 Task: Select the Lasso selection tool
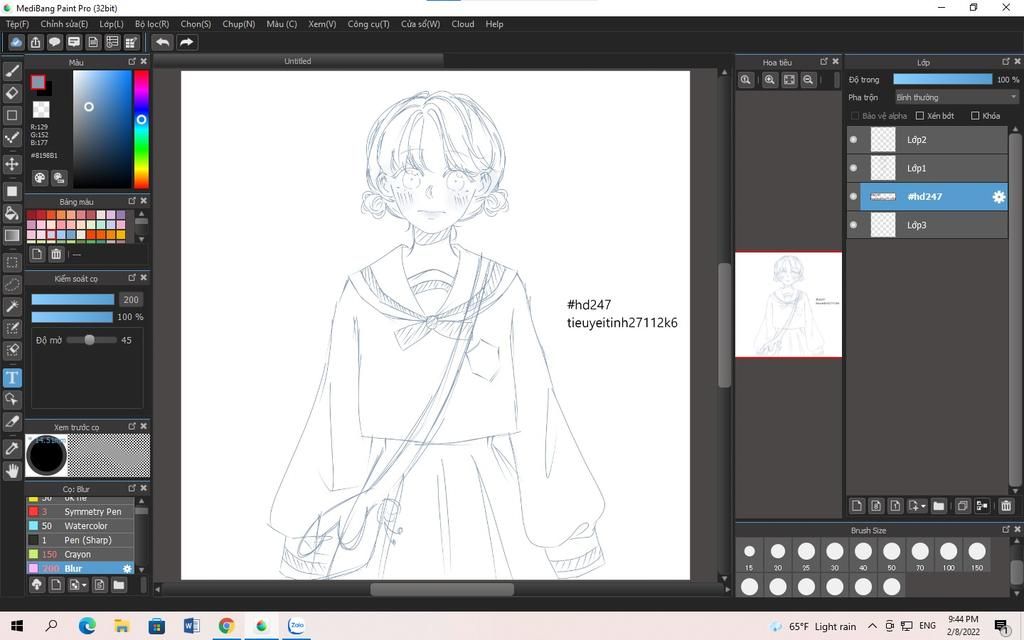click(x=12, y=285)
